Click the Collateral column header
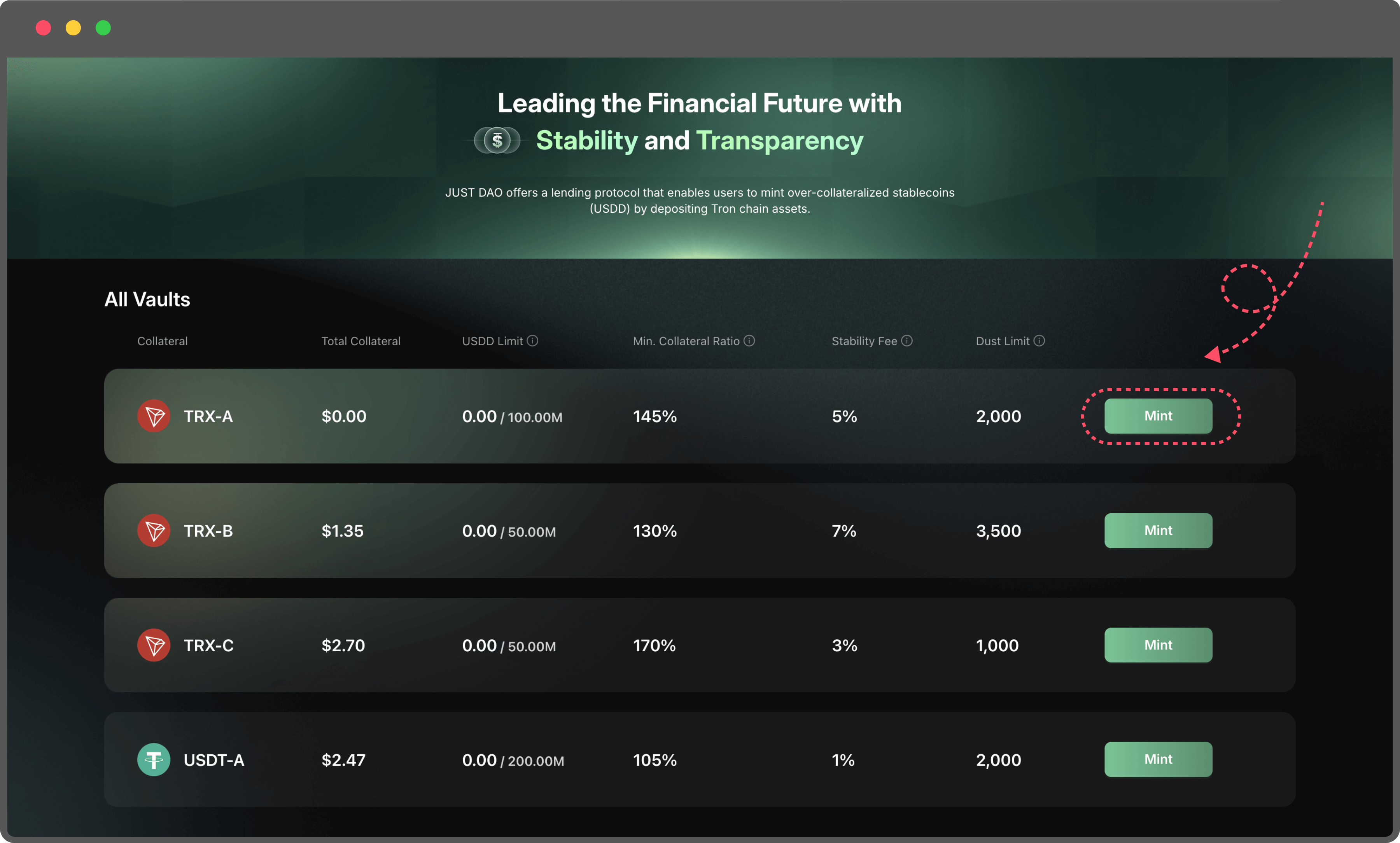This screenshot has width=1400, height=843. tap(163, 341)
